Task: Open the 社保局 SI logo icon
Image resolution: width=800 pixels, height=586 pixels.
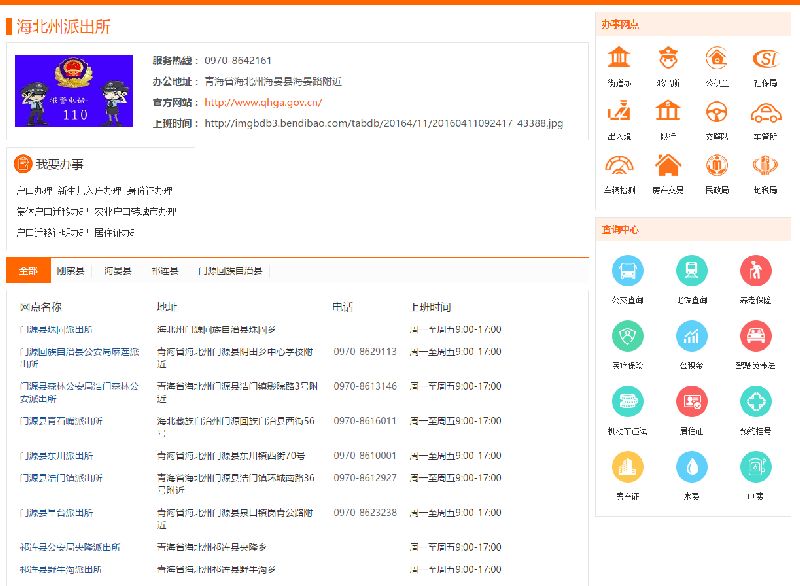Action: pyautogui.click(x=765, y=58)
